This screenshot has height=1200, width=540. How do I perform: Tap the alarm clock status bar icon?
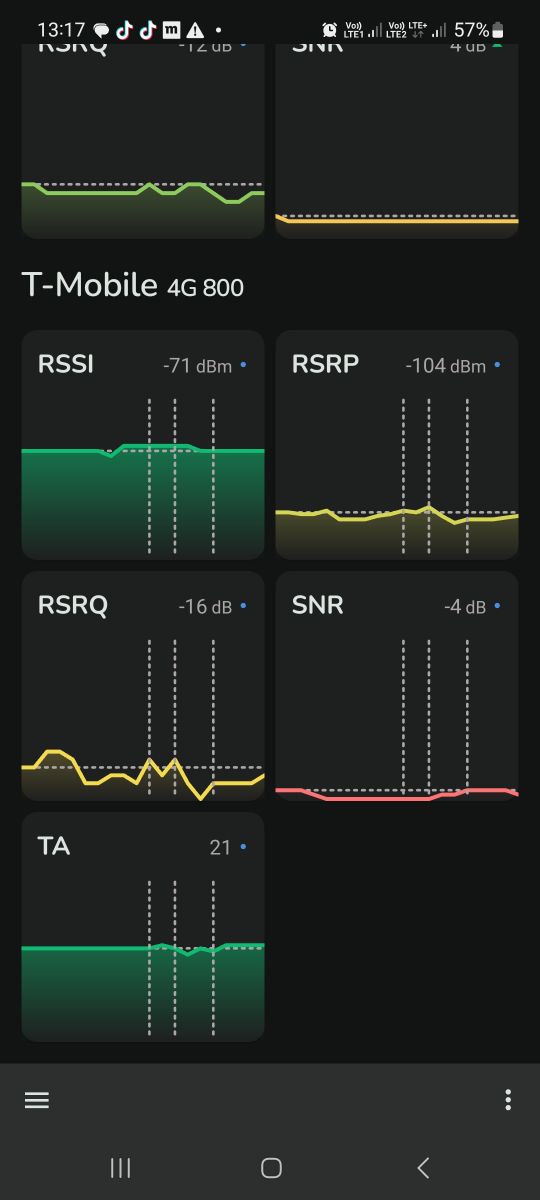[330, 30]
